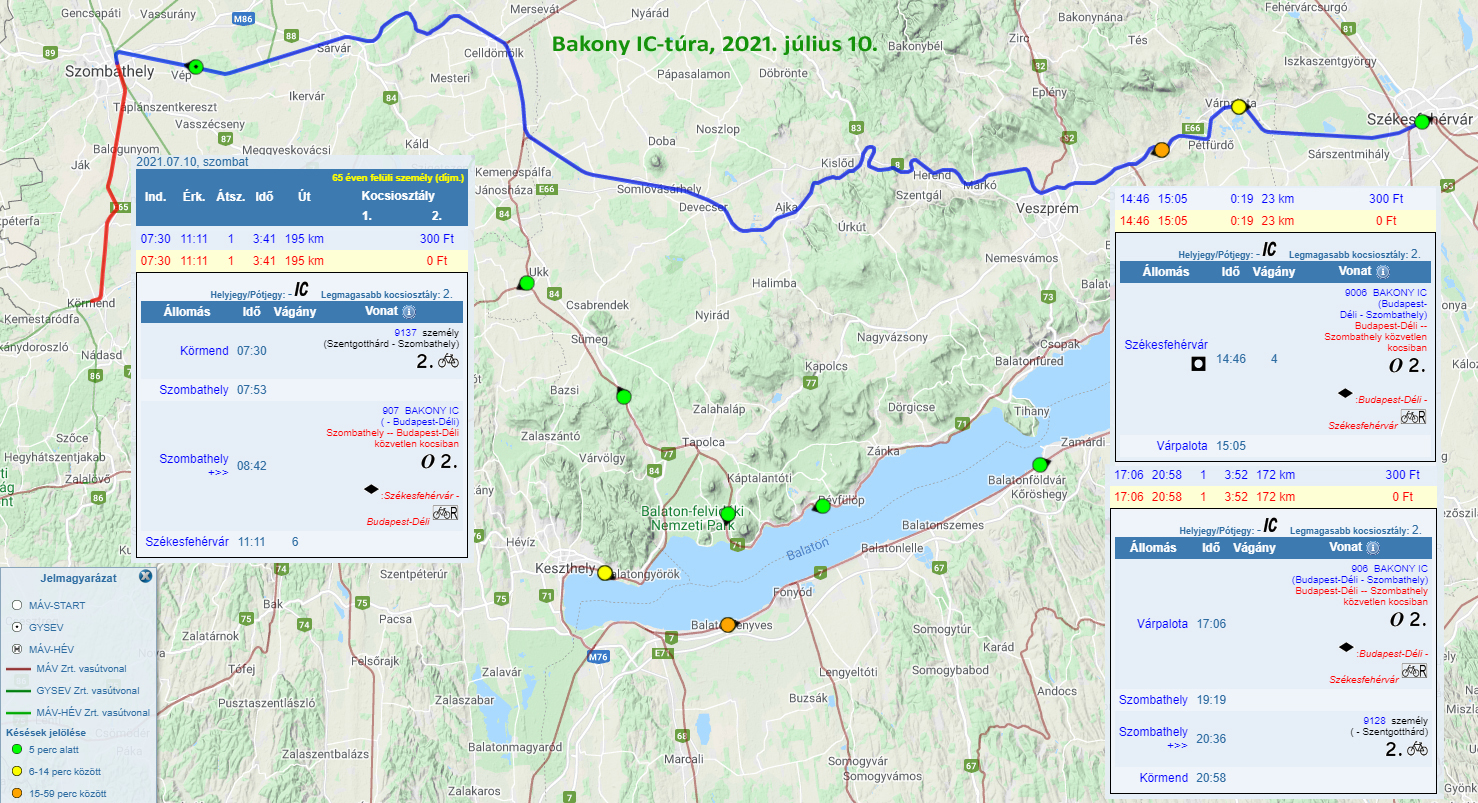This screenshot has height=803, width=1478.
Task: Select the orange train marker near Balatonfenyves
Action: 727,624
